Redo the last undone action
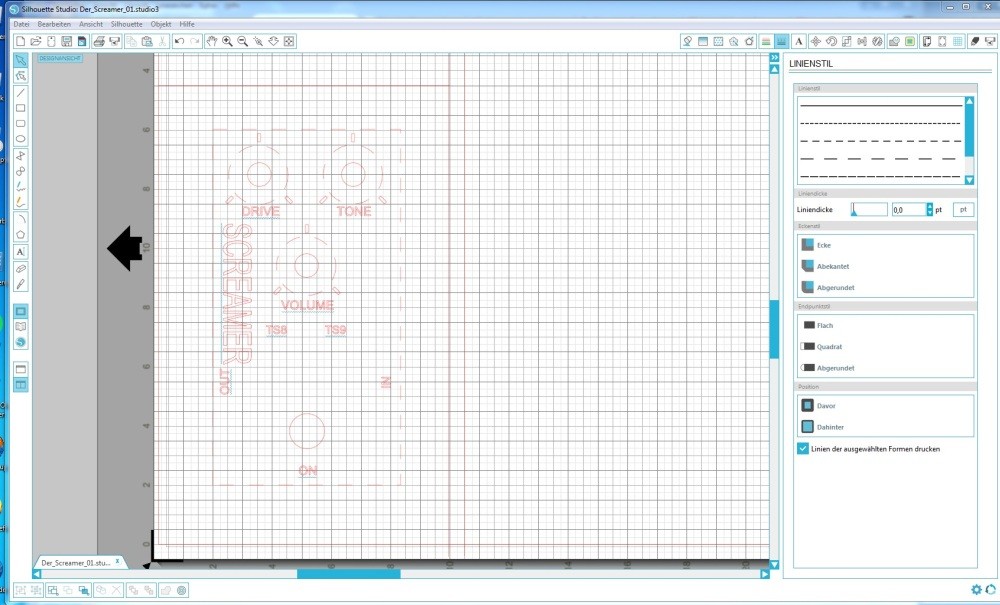Image resolution: width=1000 pixels, height=605 pixels. coord(195,41)
